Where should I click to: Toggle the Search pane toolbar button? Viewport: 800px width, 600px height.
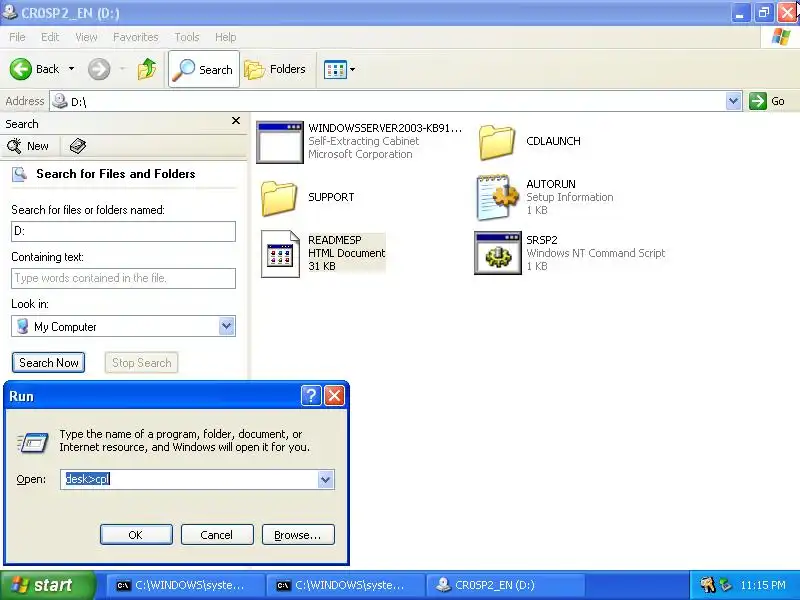[x=204, y=69]
